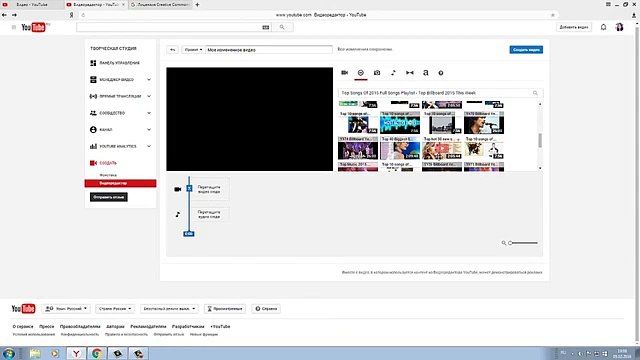640x360 pixels.
Task: Select the Creative Commons videos tab icon
Action: pos(360,73)
